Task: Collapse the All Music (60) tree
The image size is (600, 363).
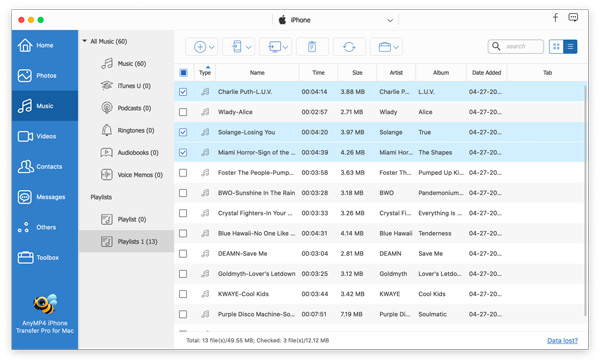Action: coord(85,41)
